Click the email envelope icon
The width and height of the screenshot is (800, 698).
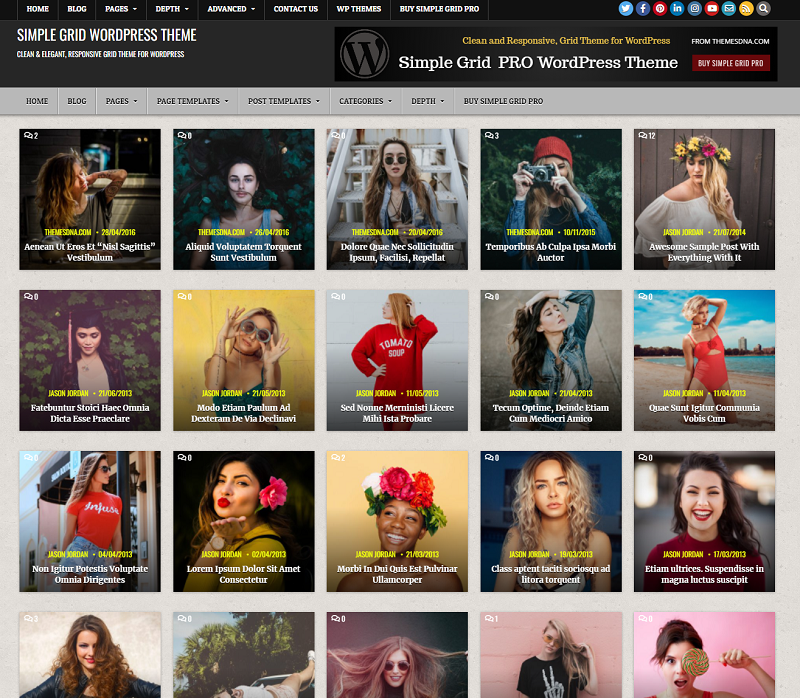(729, 8)
